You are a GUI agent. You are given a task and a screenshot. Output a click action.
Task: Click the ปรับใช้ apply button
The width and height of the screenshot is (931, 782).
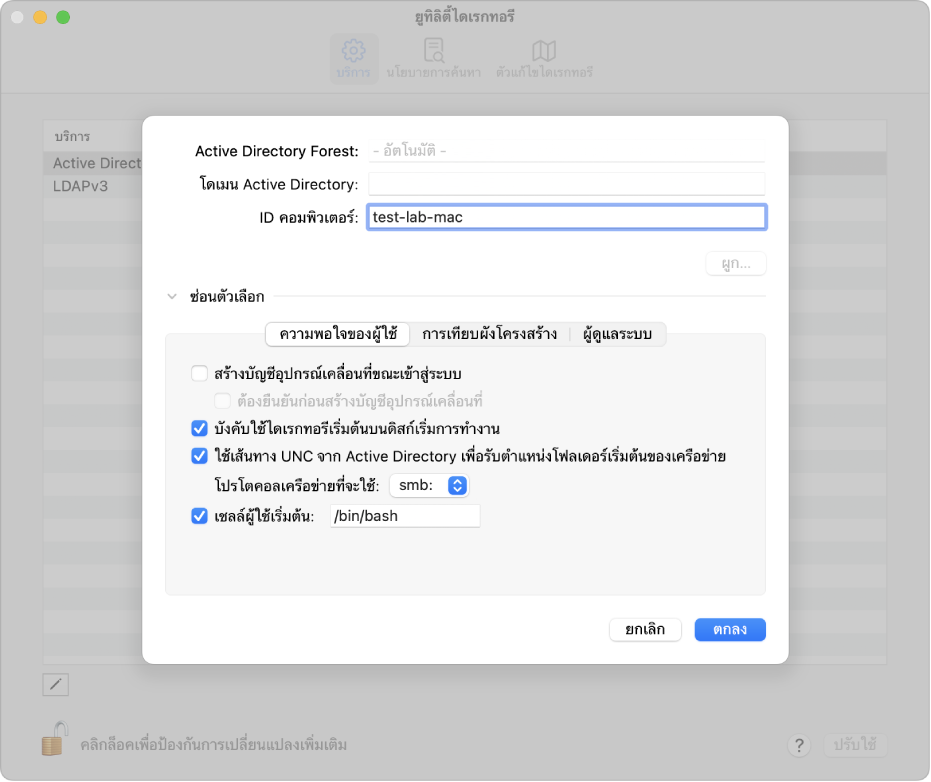point(855,745)
